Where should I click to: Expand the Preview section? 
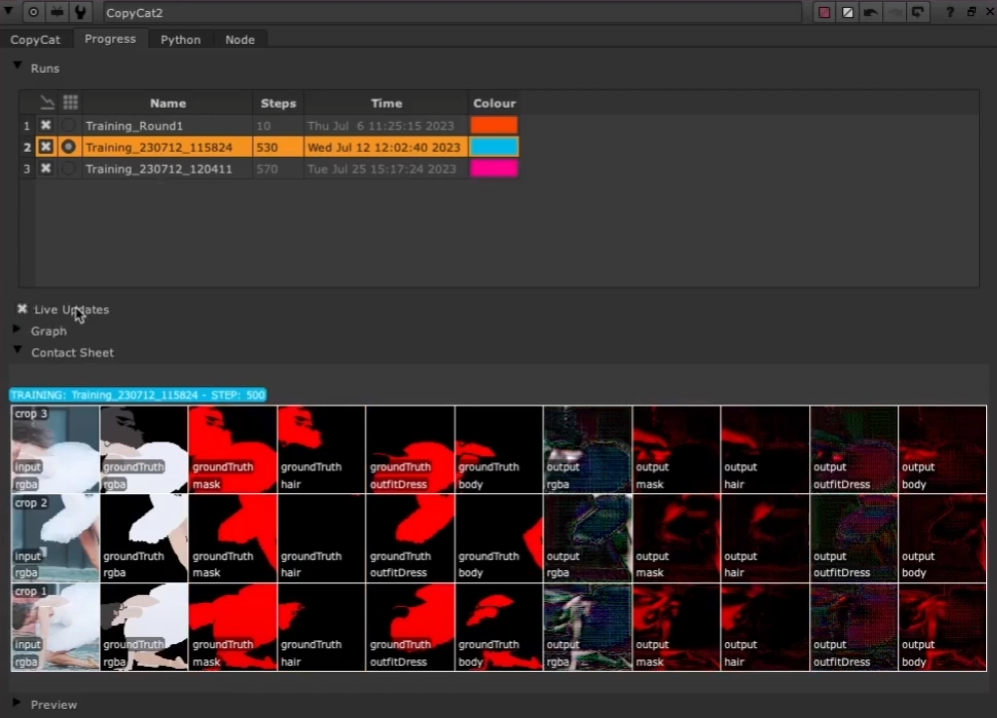coord(18,704)
